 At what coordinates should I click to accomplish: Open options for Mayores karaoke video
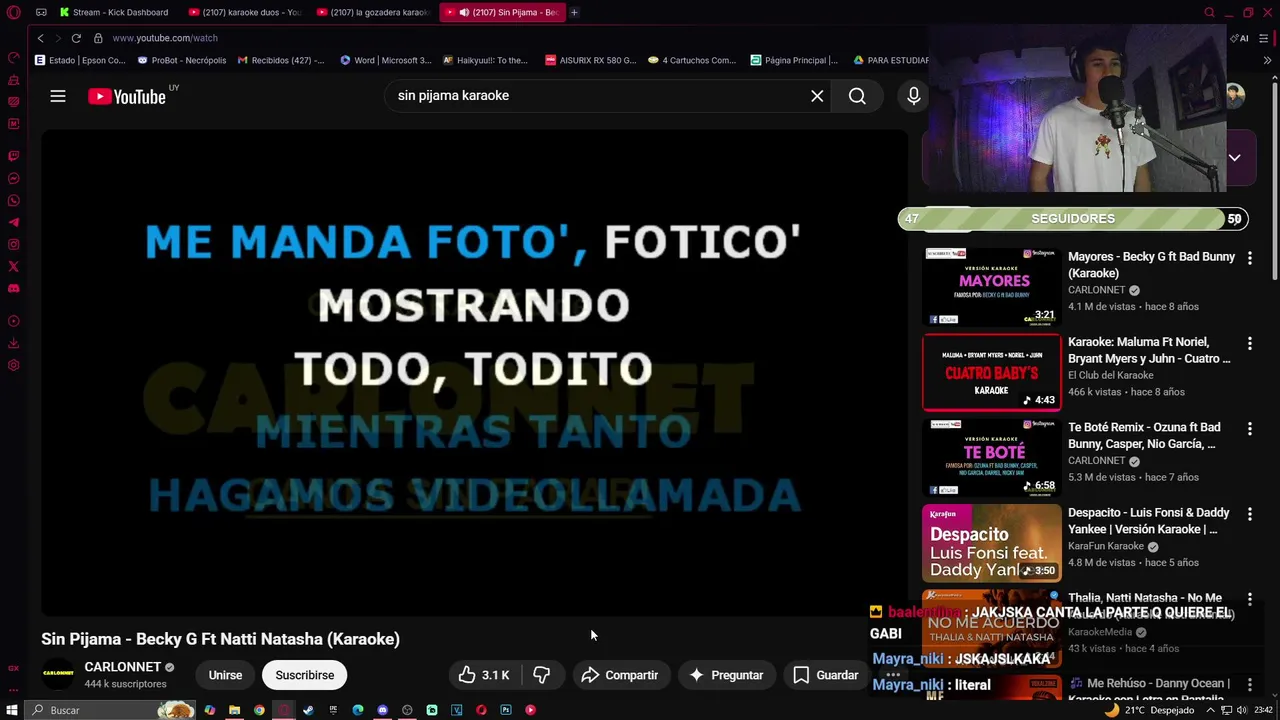[x=1249, y=258]
